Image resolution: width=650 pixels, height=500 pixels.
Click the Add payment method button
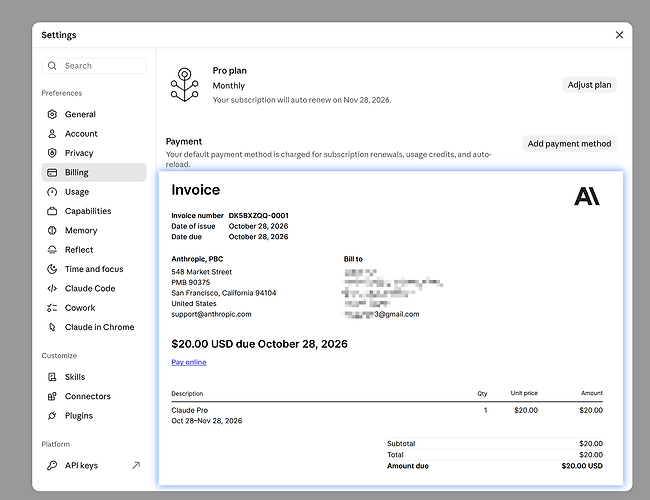coord(569,143)
